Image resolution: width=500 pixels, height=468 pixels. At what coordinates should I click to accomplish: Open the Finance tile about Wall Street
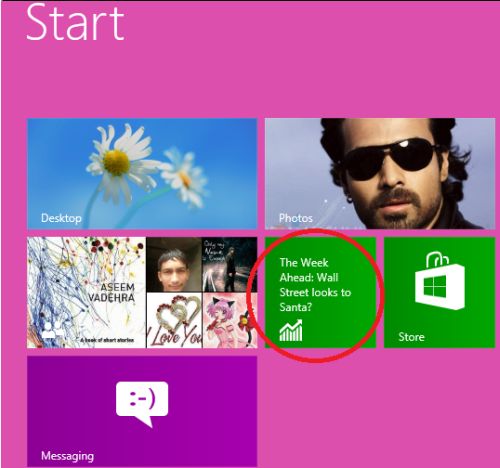click(320, 292)
